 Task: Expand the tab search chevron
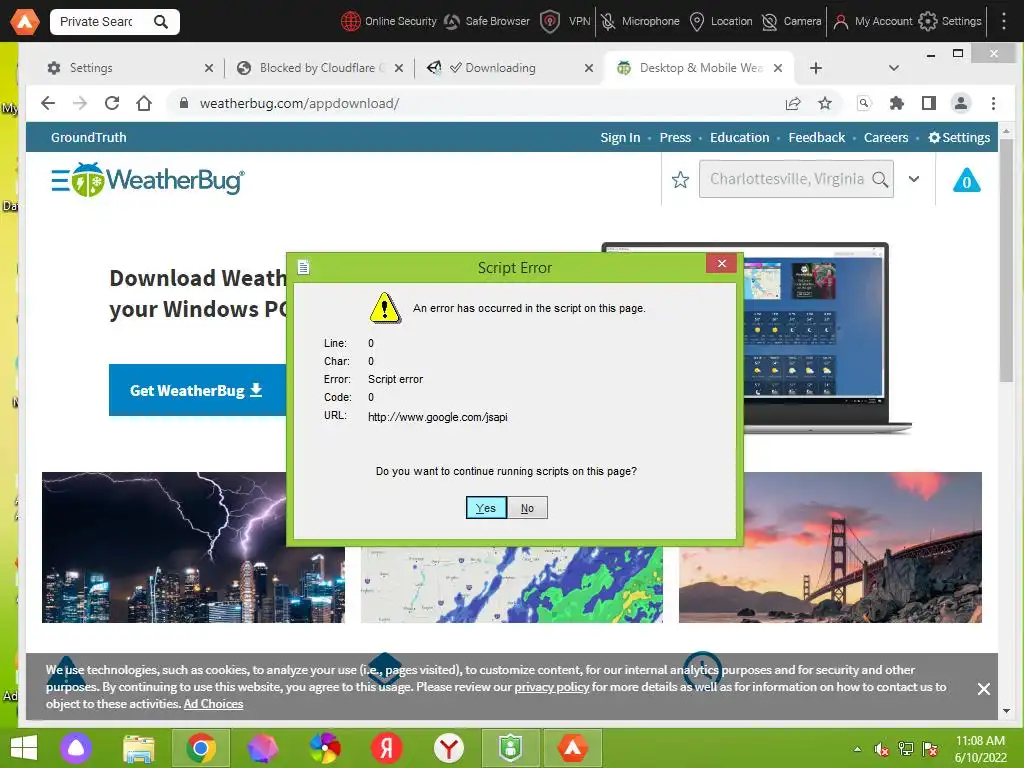(894, 68)
